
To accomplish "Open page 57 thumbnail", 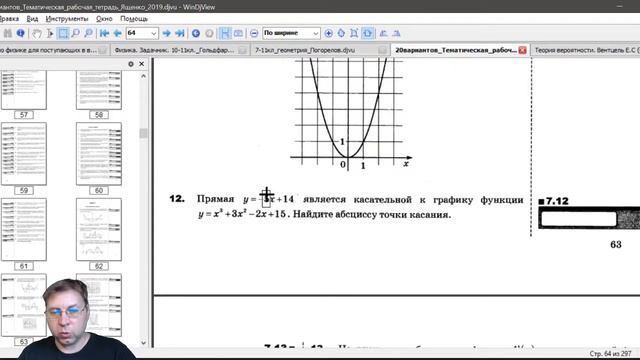I will coord(24,89).
